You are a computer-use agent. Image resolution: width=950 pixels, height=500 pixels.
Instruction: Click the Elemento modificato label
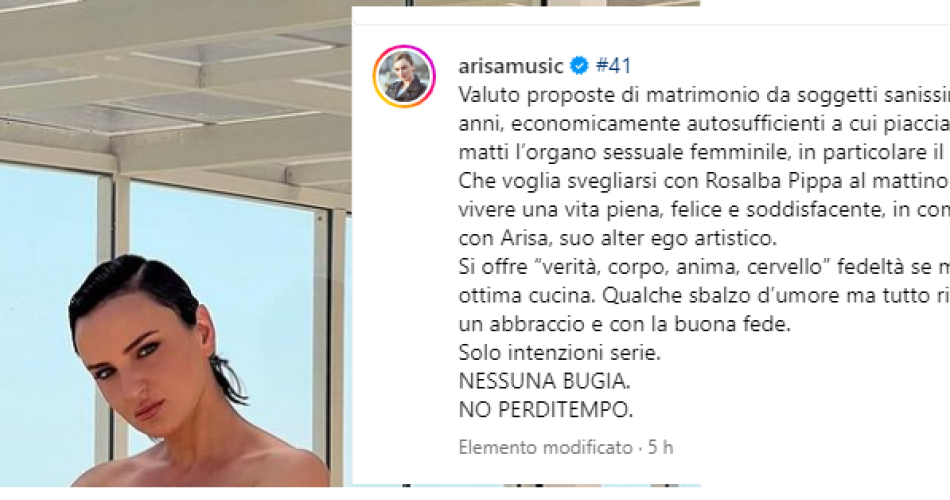click(x=545, y=447)
